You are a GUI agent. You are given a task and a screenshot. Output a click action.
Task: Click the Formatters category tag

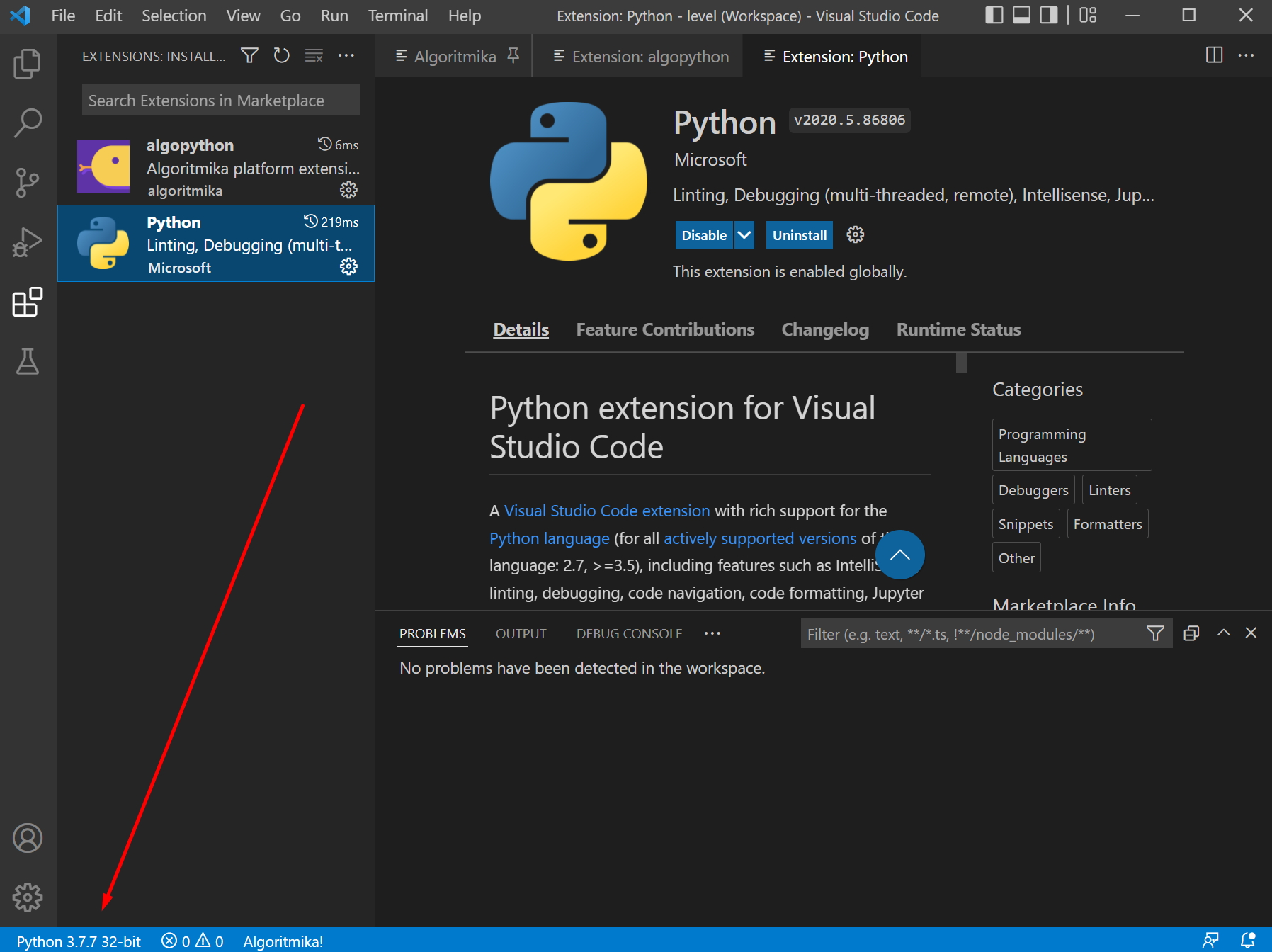(x=1108, y=524)
